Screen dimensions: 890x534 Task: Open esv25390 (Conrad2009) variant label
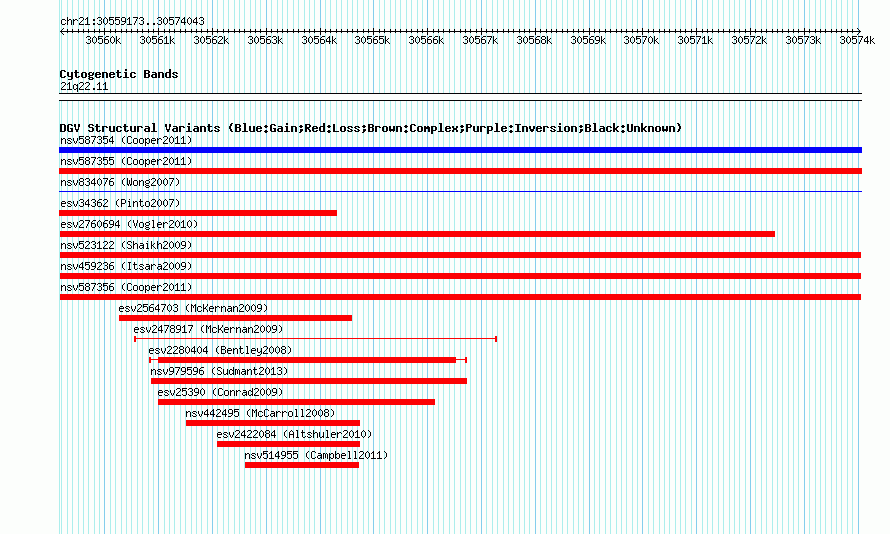(220, 392)
